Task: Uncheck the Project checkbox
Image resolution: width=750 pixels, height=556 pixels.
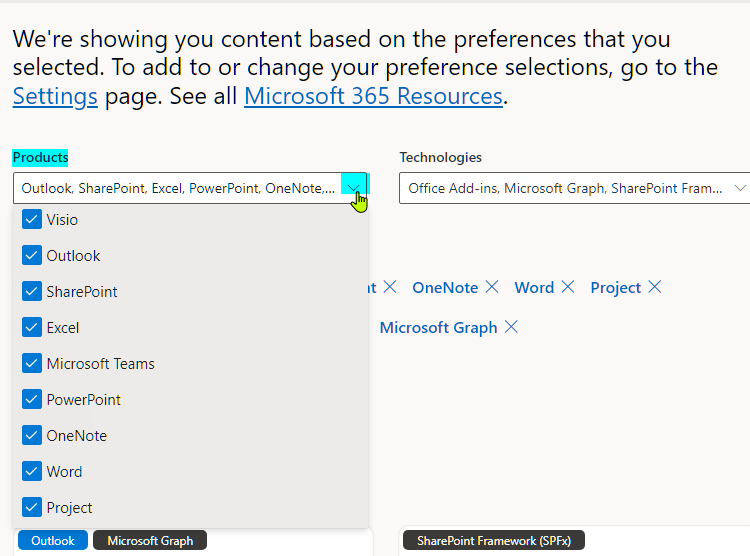Action: [32, 507]
